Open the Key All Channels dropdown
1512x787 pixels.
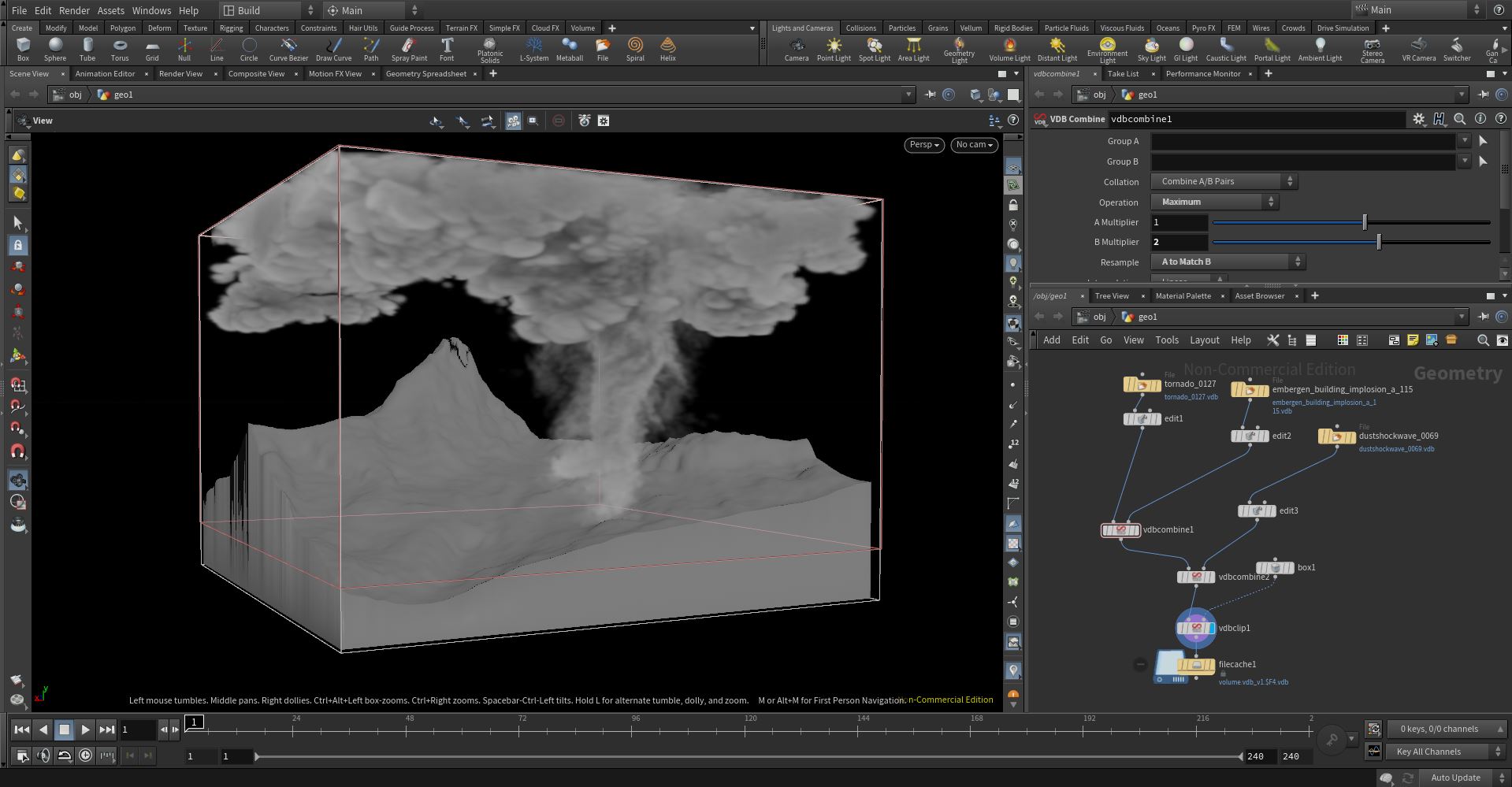pyautogui.click(x=1447, y=752)
